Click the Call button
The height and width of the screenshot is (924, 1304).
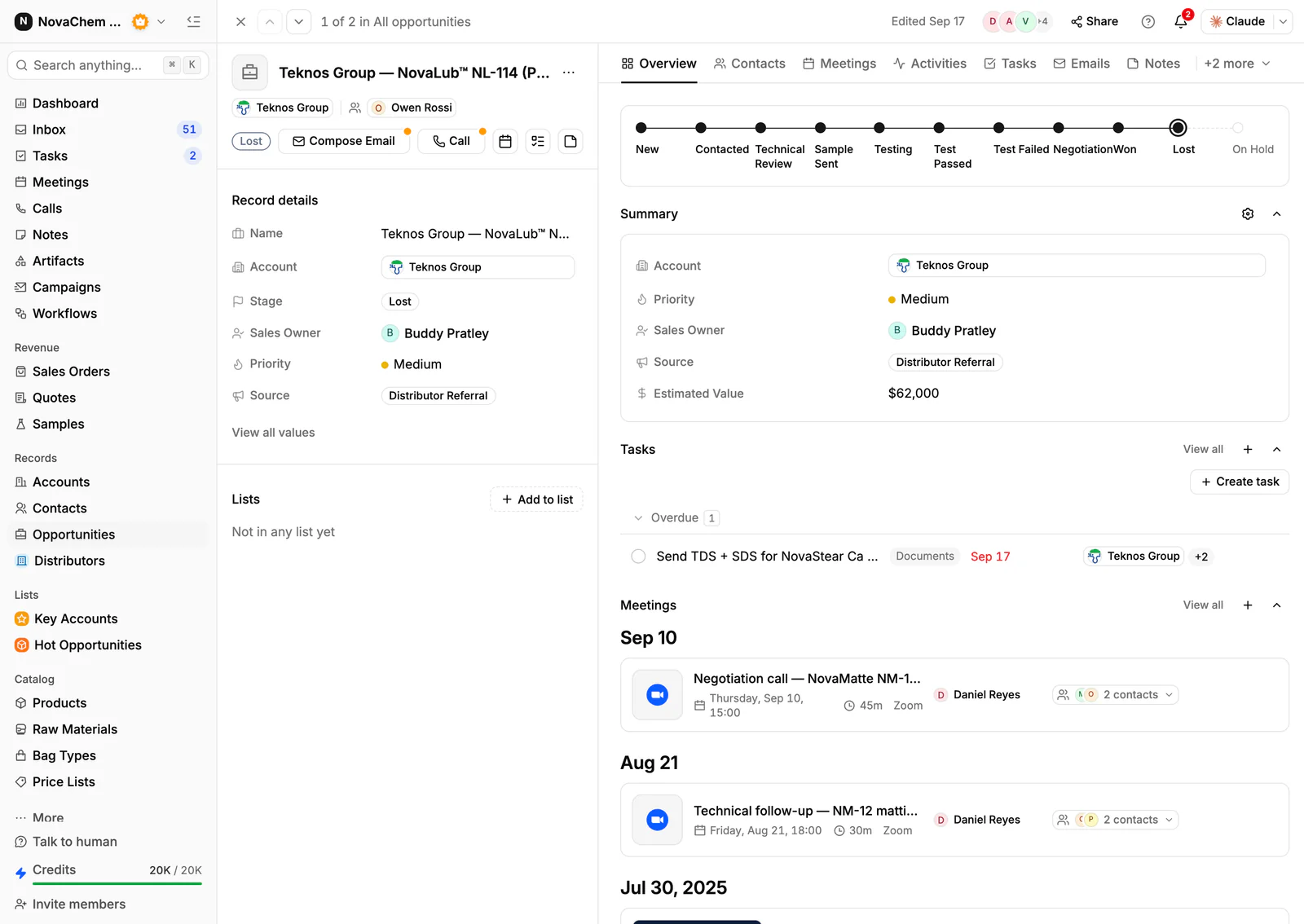pyautogui.click(x=452, y=142)
